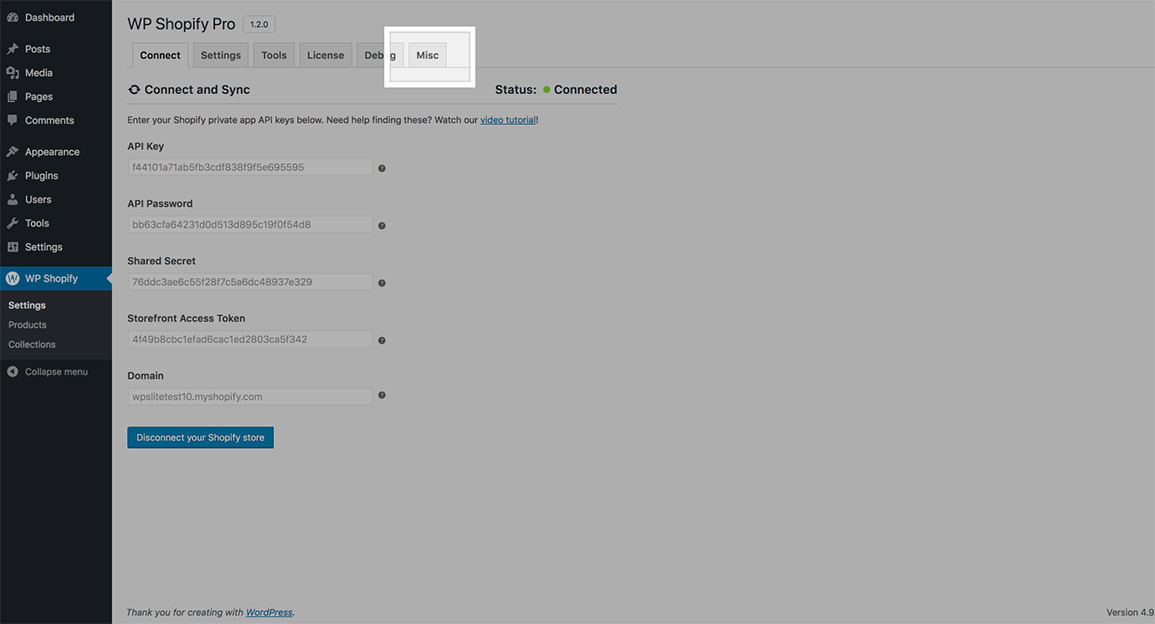
Task: Click the Settings sliders icon in sidebar
Action: click(13, 247)
